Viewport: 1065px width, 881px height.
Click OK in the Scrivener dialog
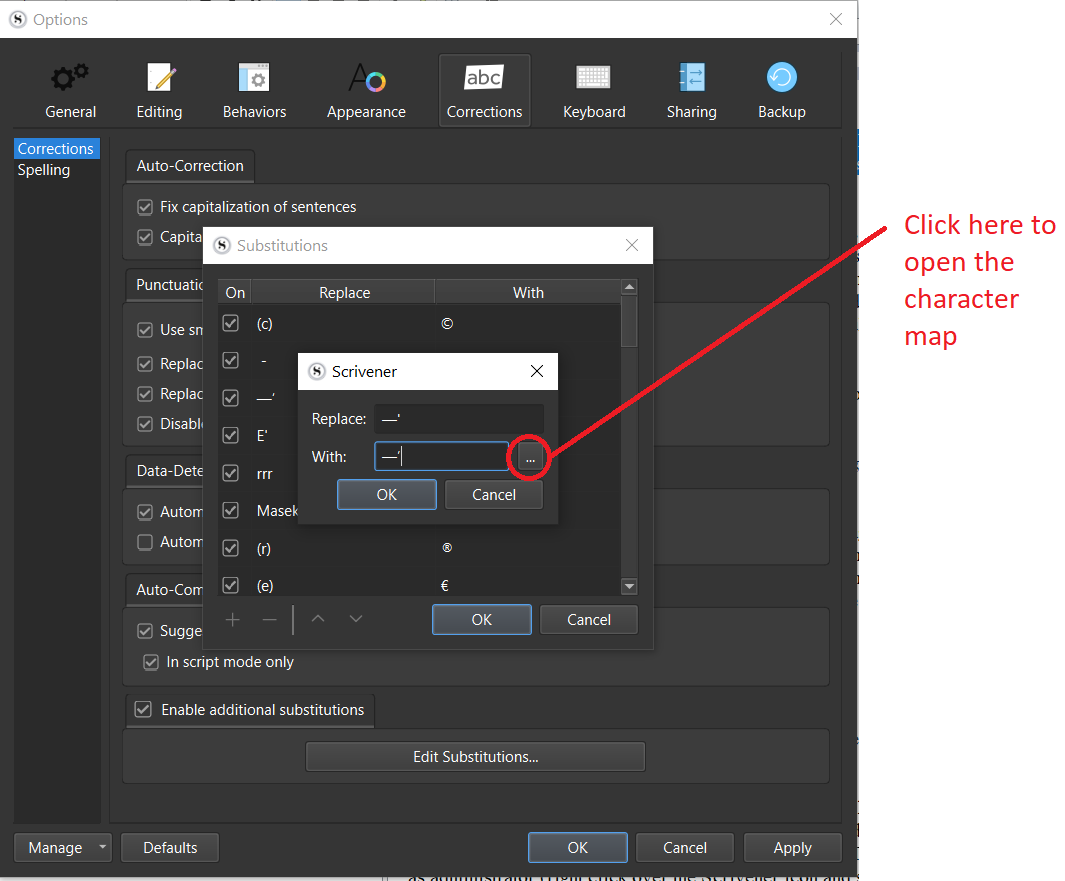click(x=386, y=495)
